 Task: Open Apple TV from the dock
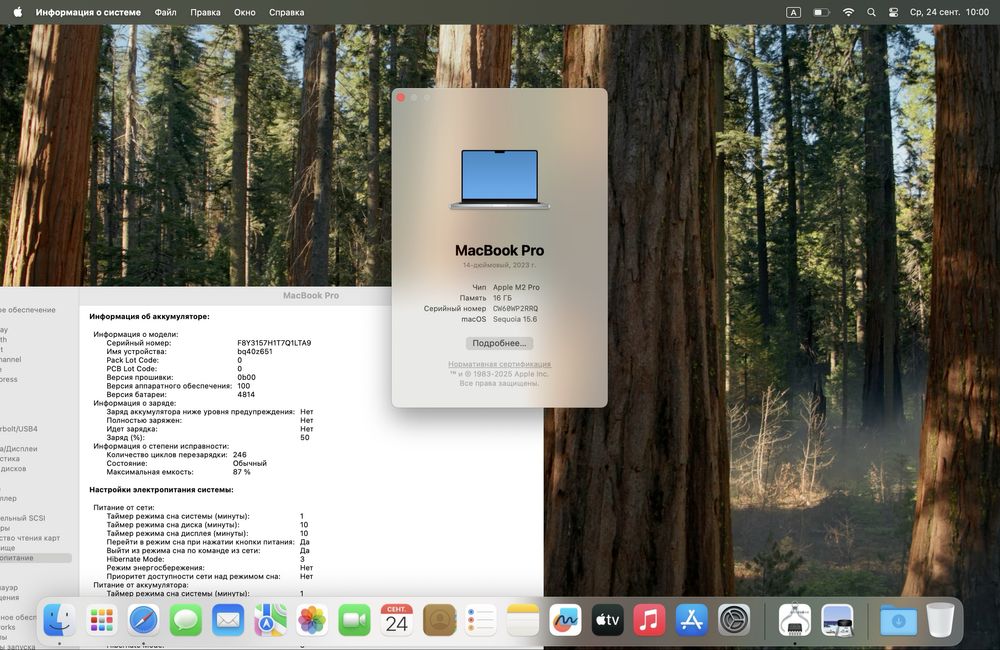pos(607,619)
